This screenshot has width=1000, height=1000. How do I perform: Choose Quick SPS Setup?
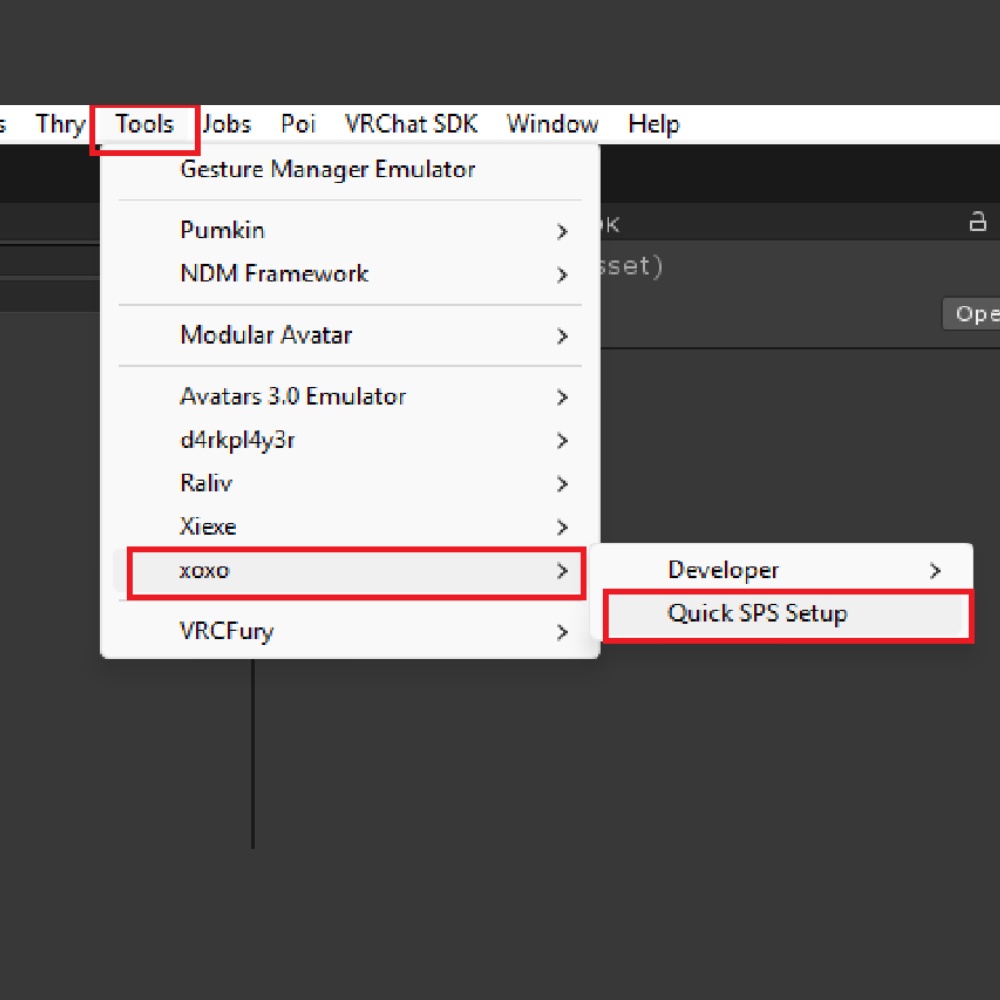tap(782, 614)
